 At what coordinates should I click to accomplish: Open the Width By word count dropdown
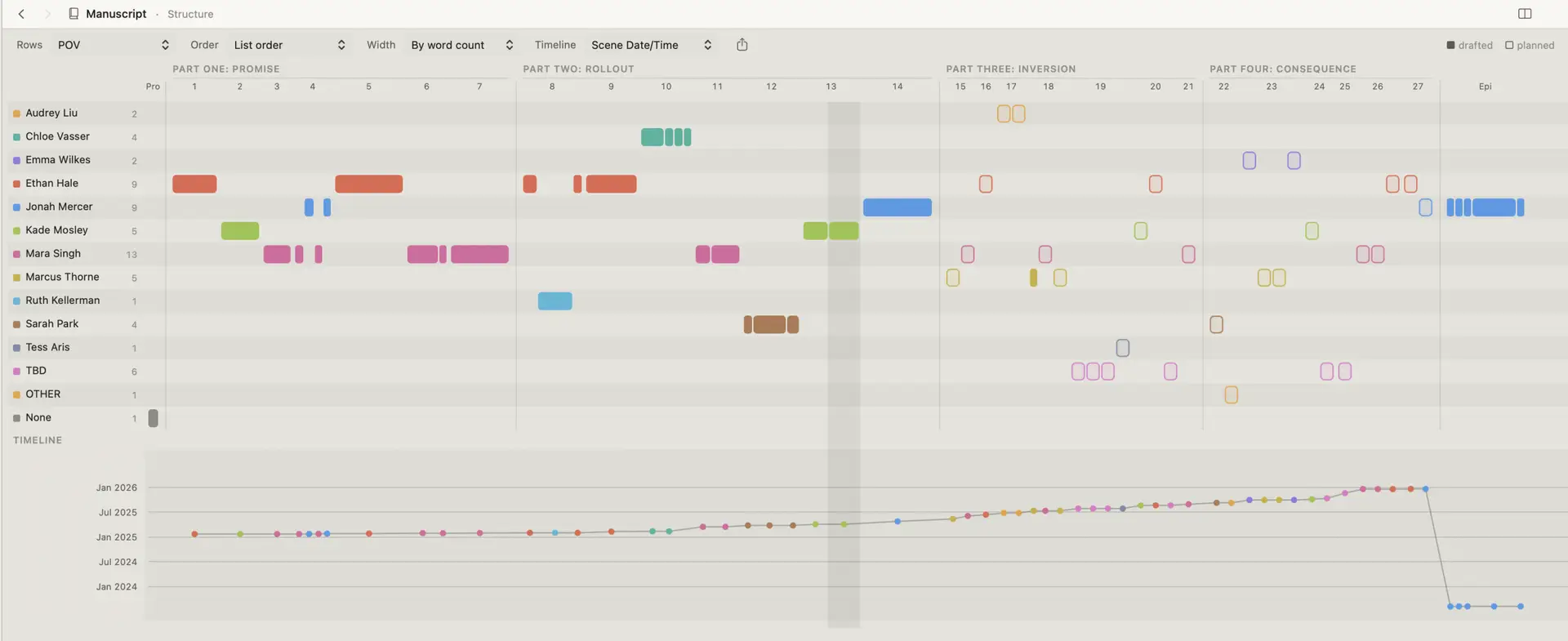coord(461,45)
